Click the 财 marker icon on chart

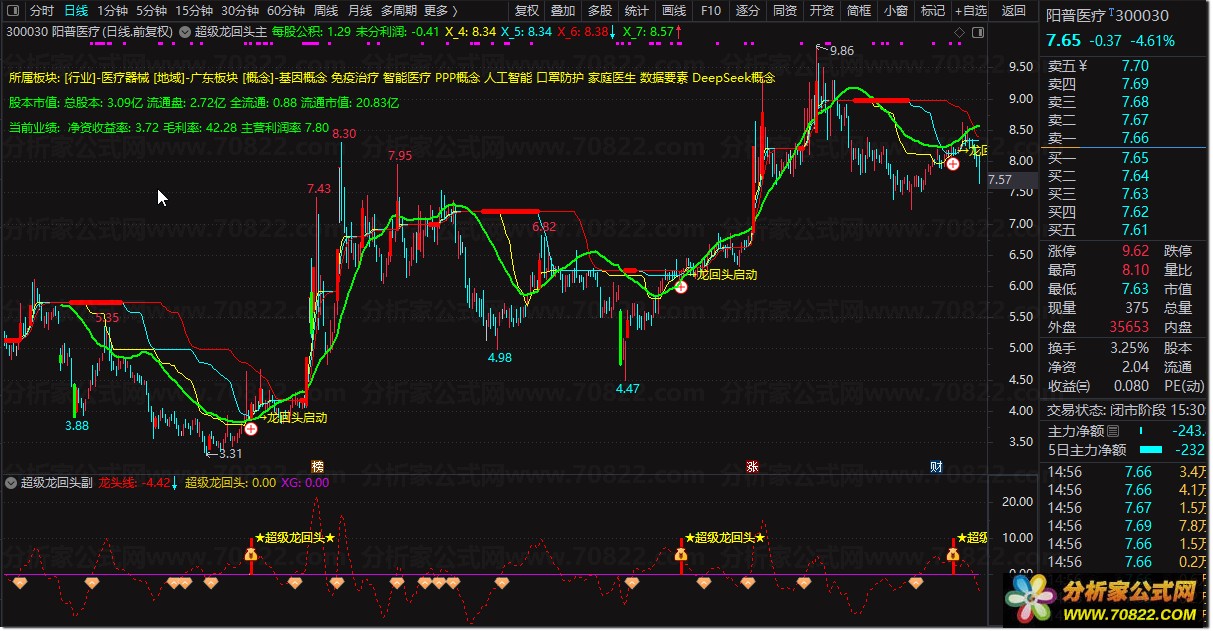936,466
